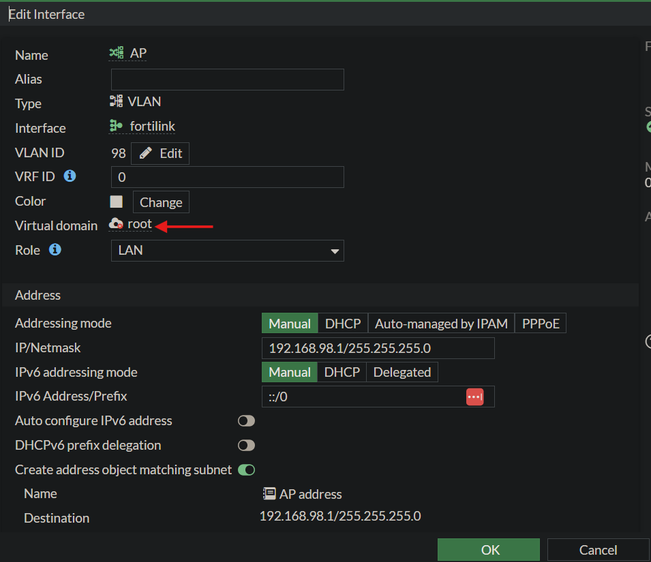The image size is (651, 562).
Task: Open the Role LAN dropdown
Action: pyautogui.click(x=228, y=251)
